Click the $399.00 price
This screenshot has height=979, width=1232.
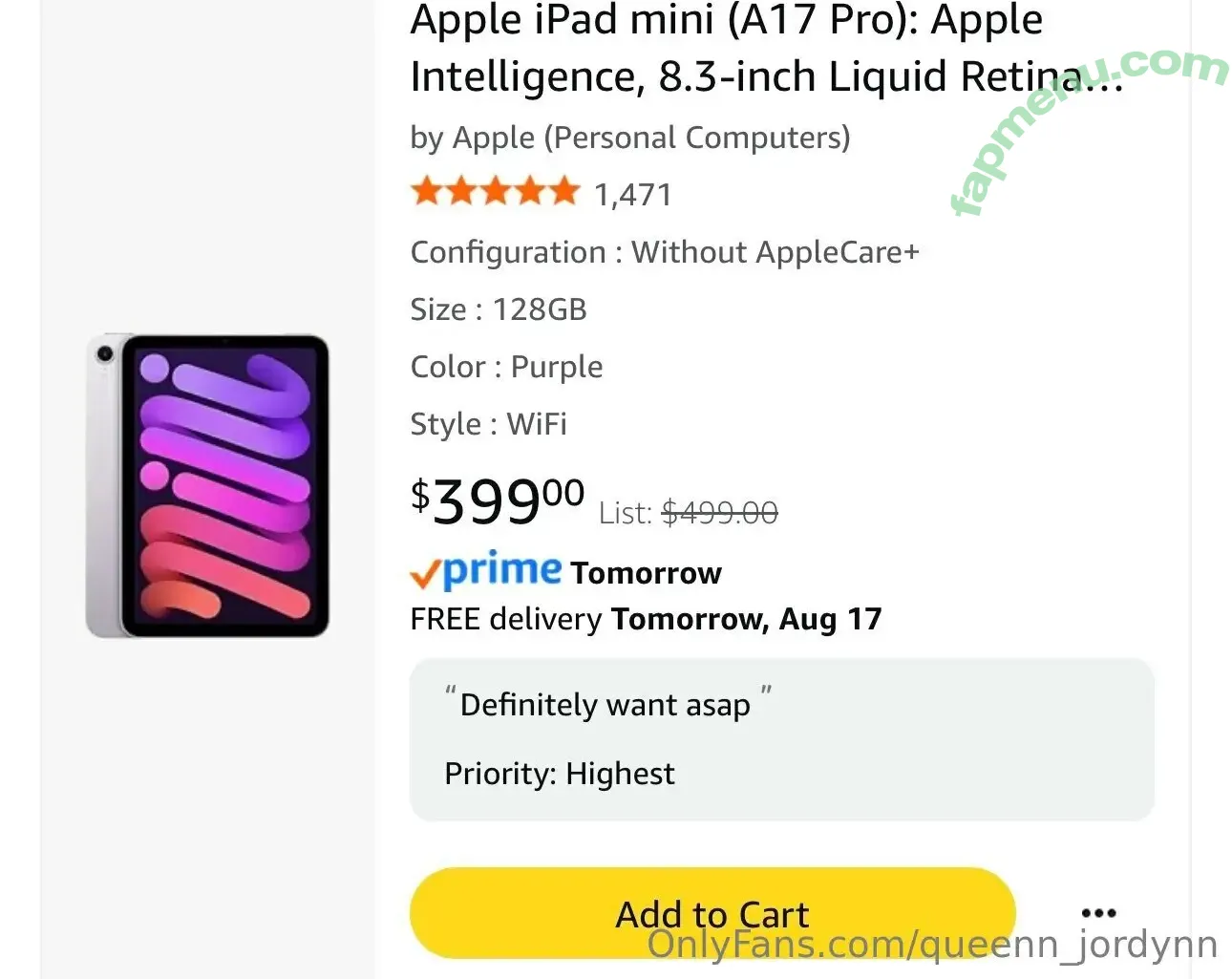coord(497,500)
